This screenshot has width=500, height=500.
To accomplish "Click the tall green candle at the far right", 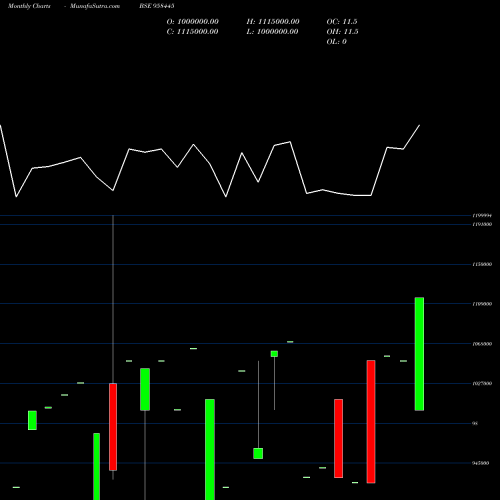I will 419,354.
